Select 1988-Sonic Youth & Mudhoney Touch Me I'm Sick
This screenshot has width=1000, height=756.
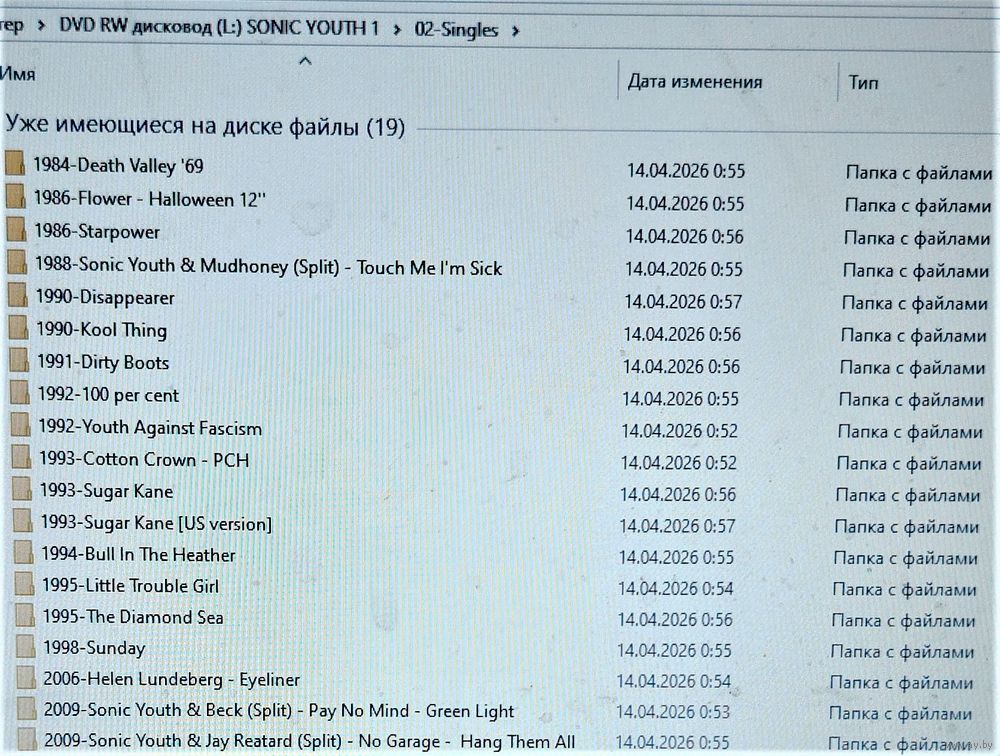coord(268,267)
